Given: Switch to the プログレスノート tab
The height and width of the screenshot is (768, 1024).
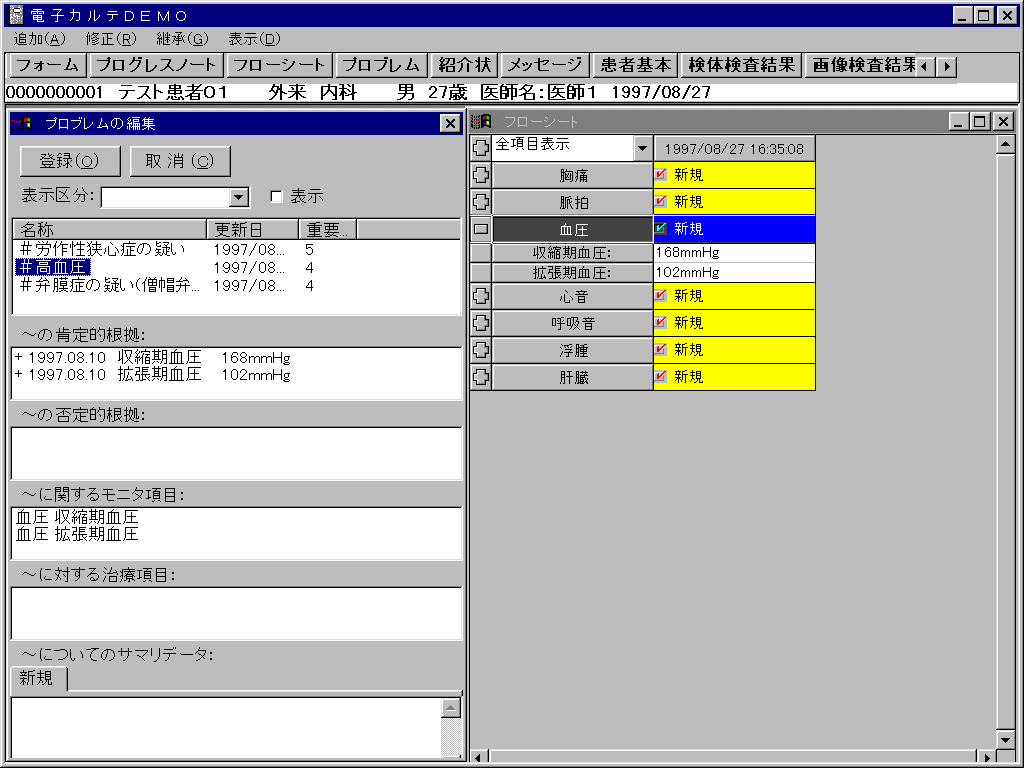Looking at the screenshot, I should (155, 65).
